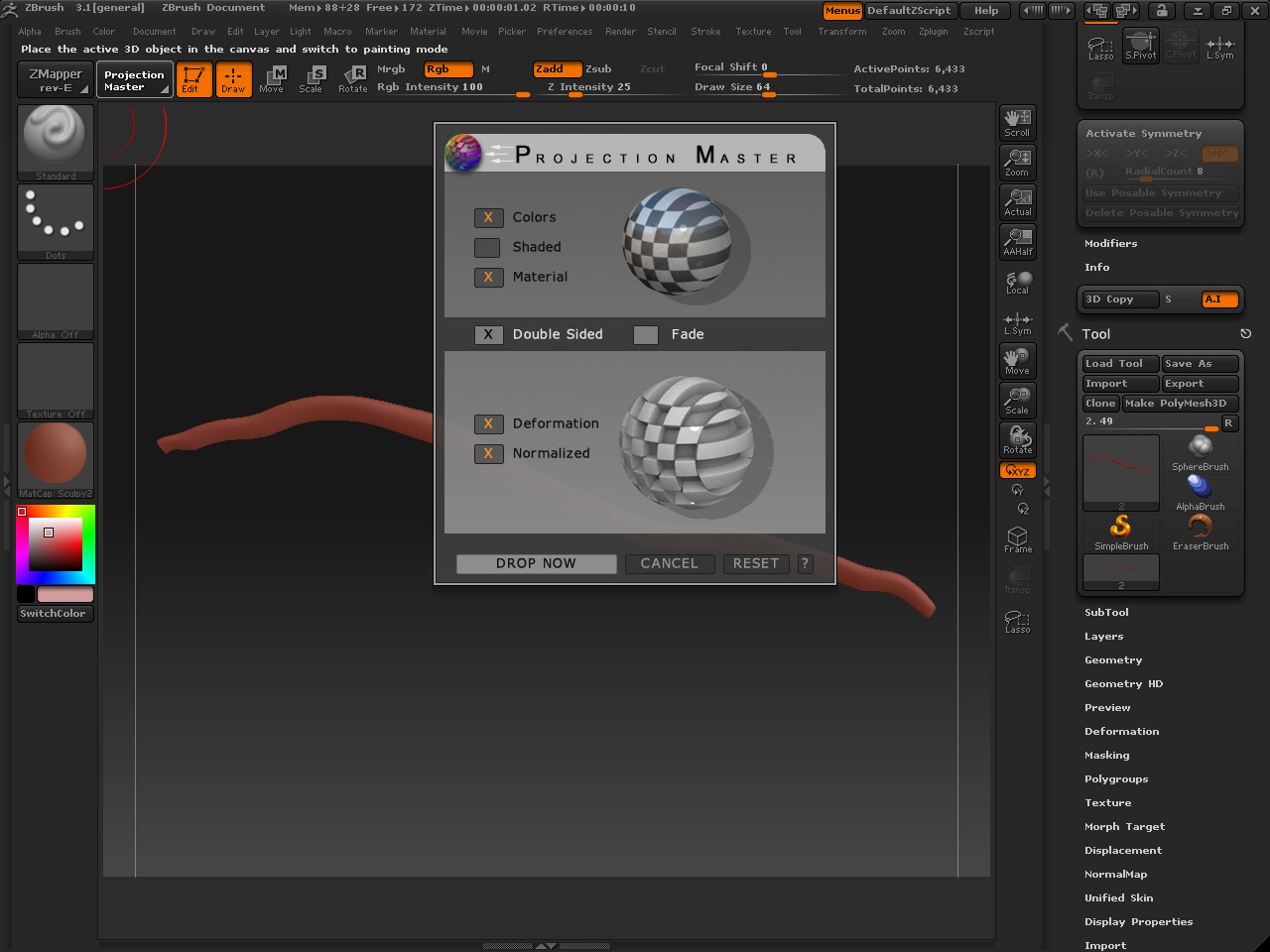Toggle the Local transformations icon

(x=1018, y=283)
